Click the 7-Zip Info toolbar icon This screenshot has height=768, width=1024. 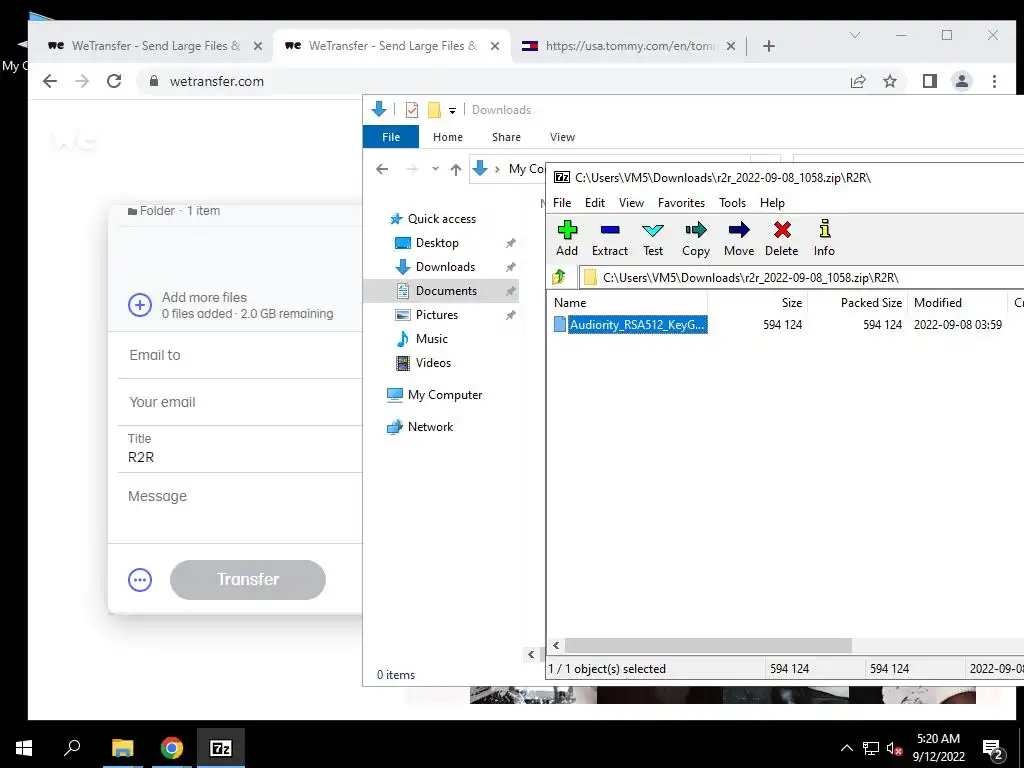point(824,238)
